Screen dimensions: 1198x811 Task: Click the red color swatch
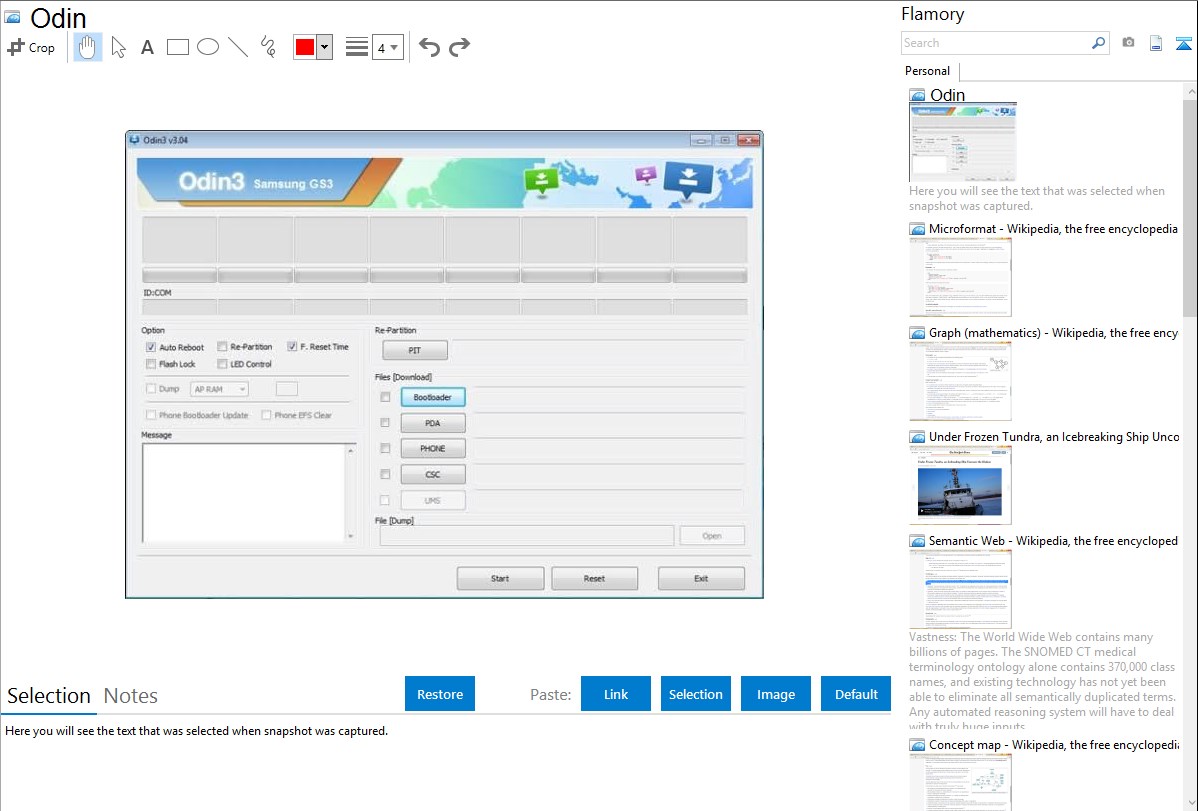point(305,47)
